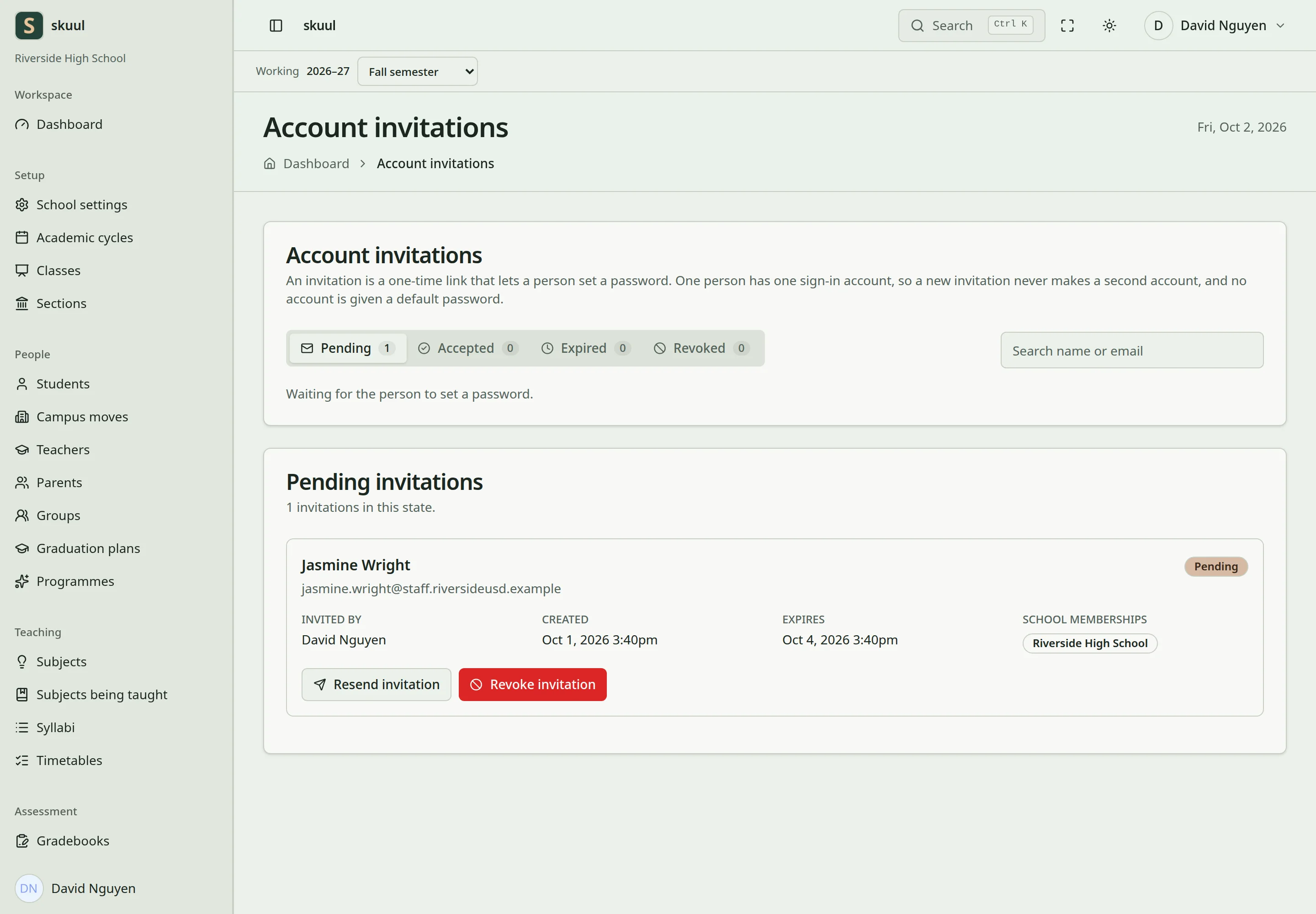Viewport: 1316px width, 914px height.
Task: Open Campus moves
Action: (x=116, y=417)
